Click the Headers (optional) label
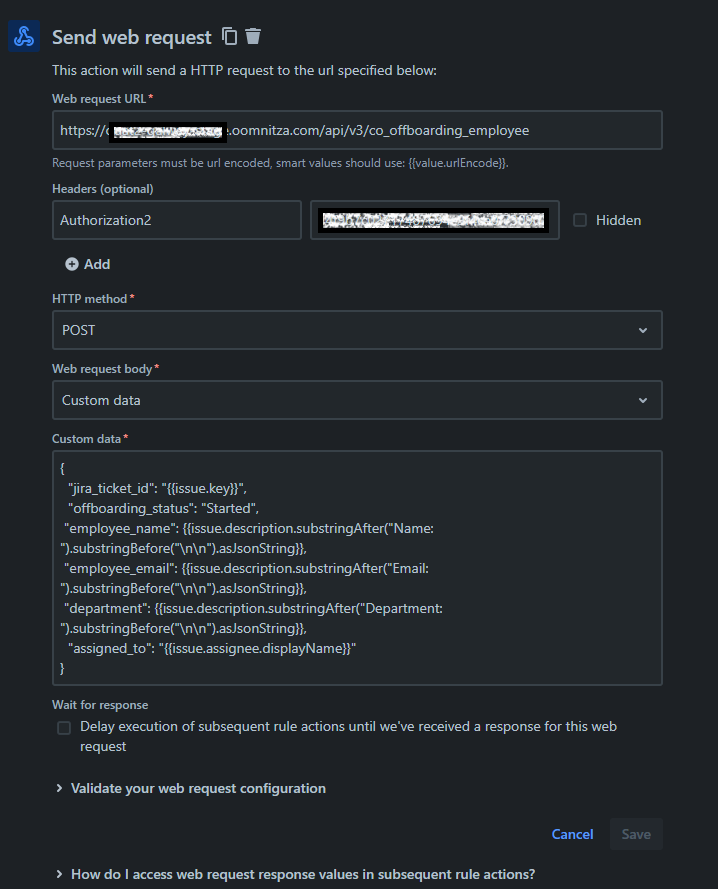This screenshot has width=718, height=889. click(103, 188)
